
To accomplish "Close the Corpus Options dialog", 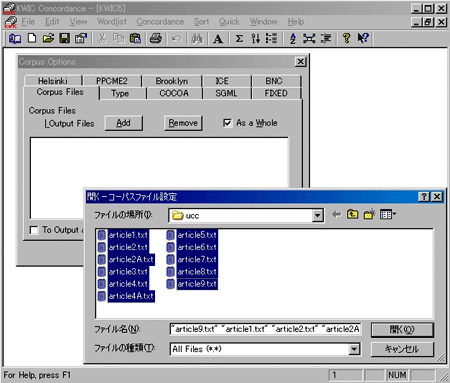I will point(301,62).
